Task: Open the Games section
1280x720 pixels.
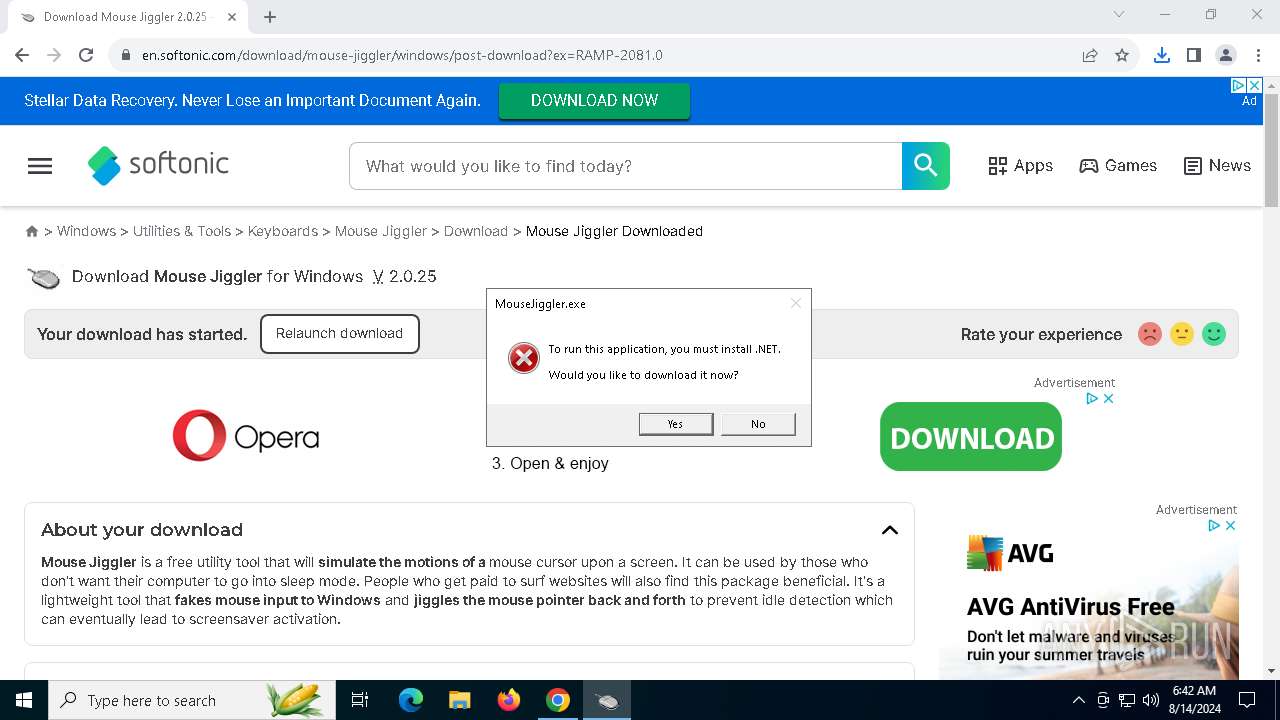Action: 1118,166
